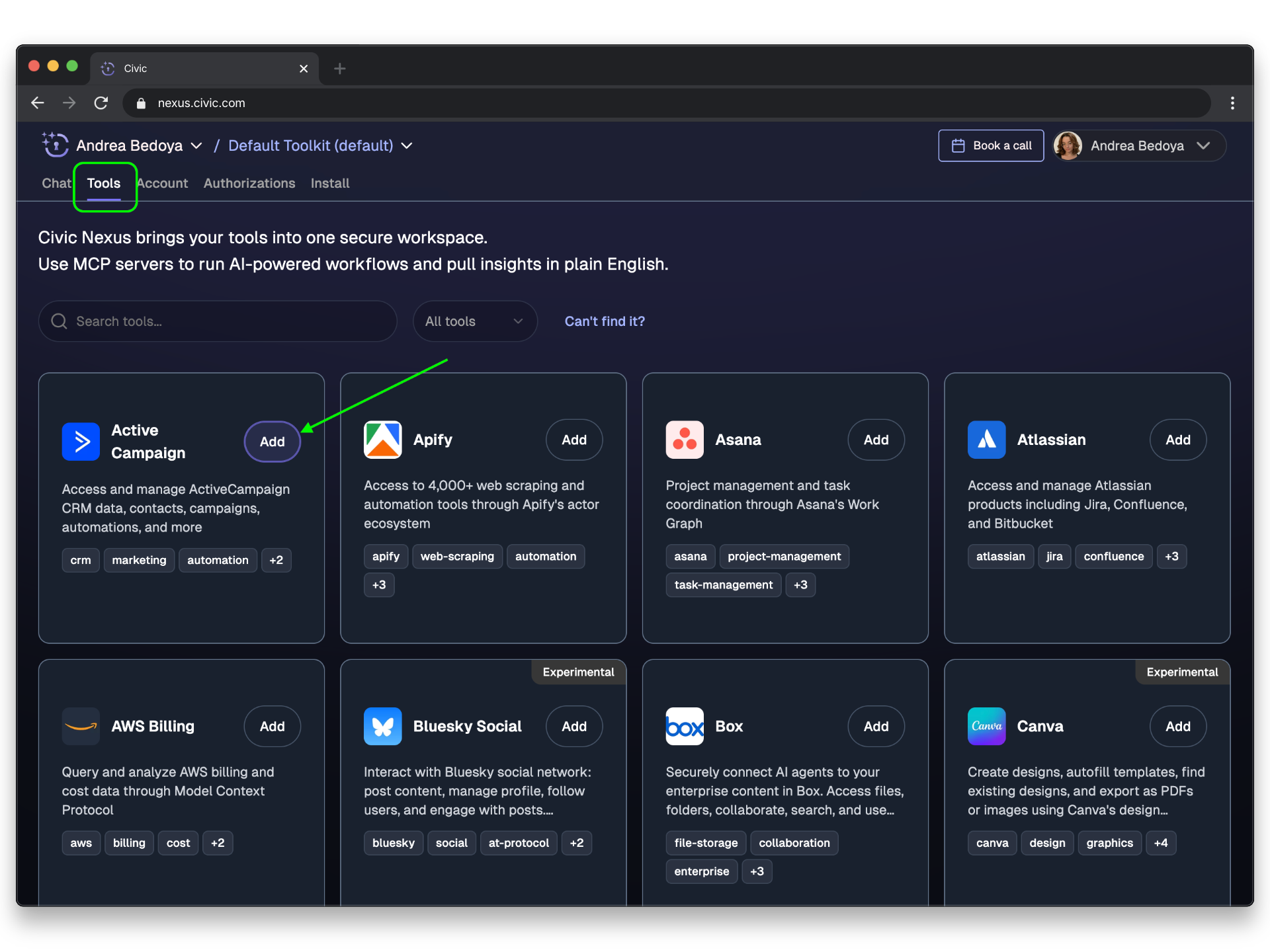Switch to the Authorizations tab
Viewport: 1270px width, 952px height.
point(249,183)
